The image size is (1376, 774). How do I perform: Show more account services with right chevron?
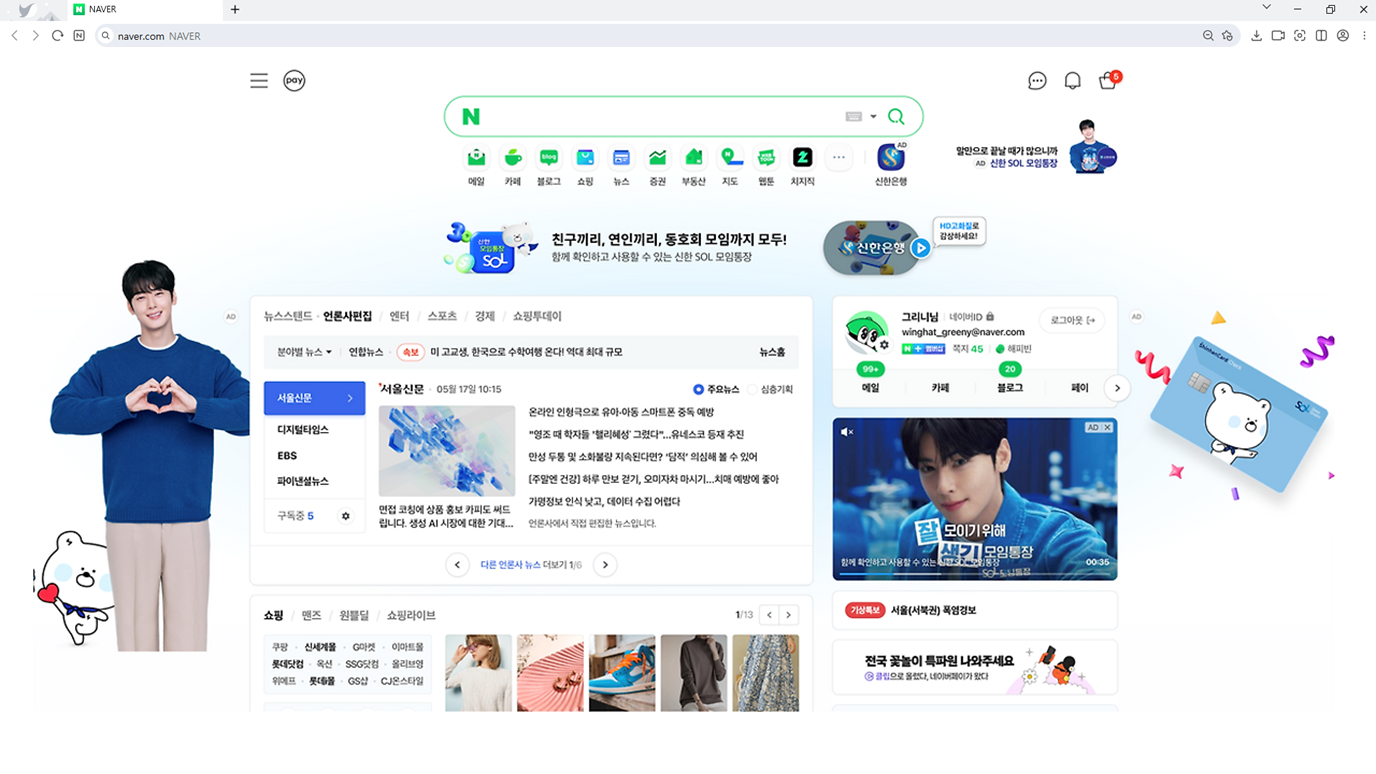[1117, 388]
